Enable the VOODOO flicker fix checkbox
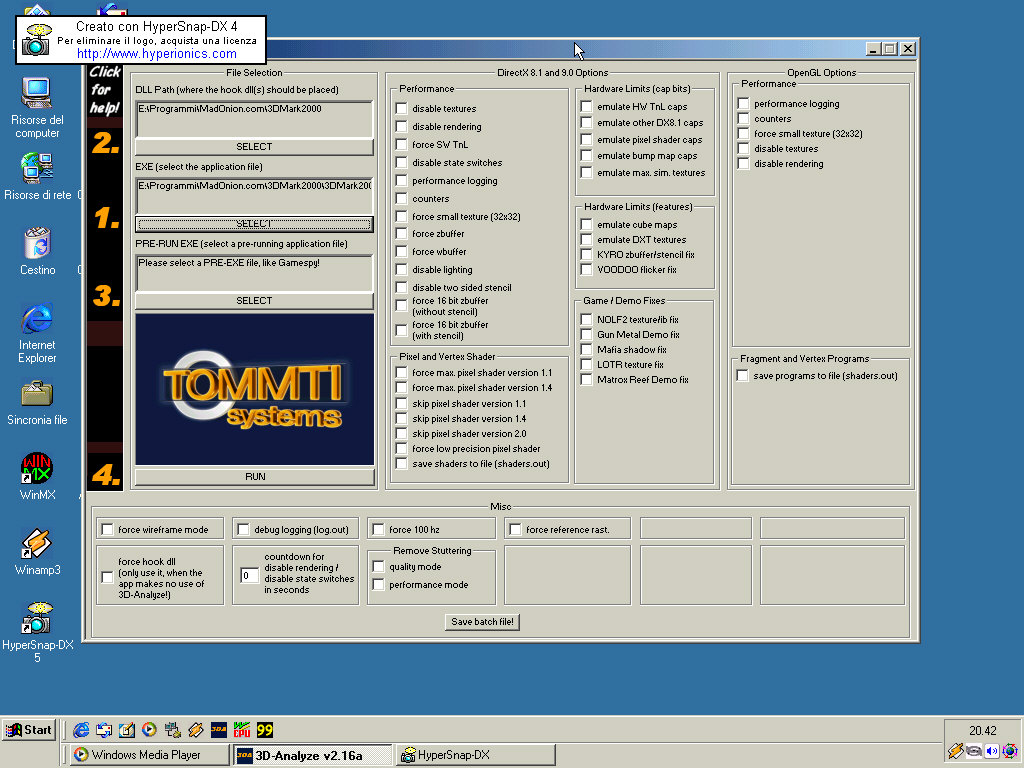Screen dimensions: 1024x768 pos(586,270)
